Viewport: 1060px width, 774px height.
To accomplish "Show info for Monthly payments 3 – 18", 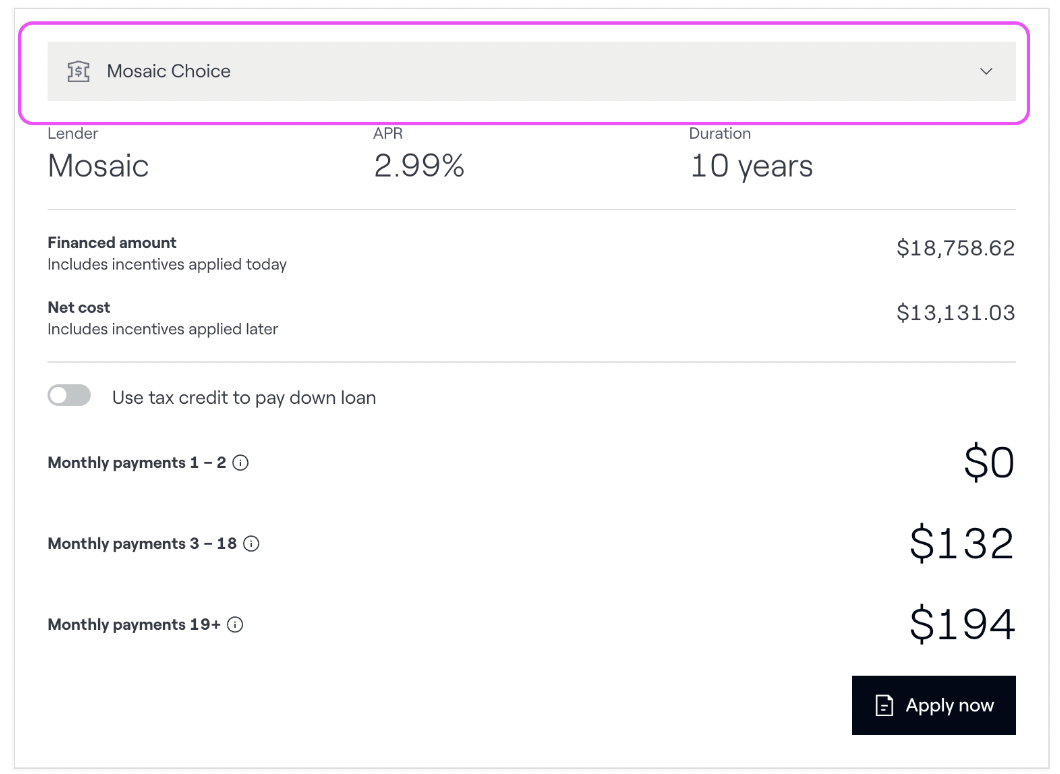I will click(x=251, y=544).
